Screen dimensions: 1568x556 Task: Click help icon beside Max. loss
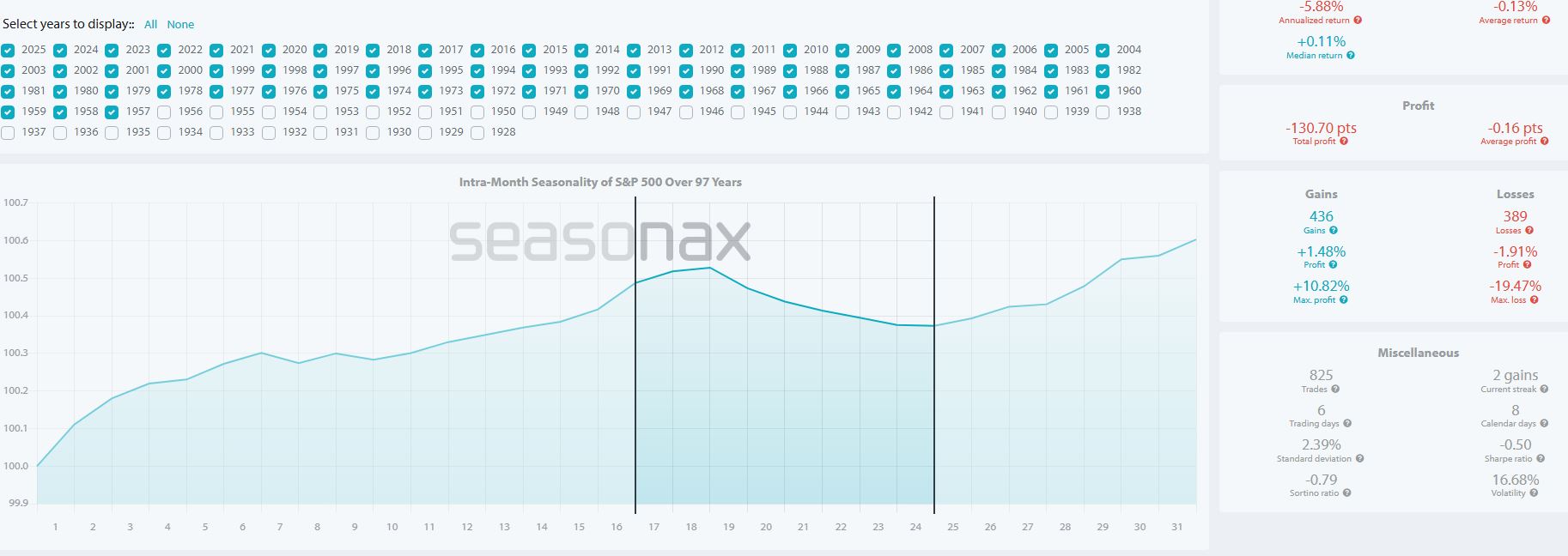pyautogui.click(x=1535, y=300)
